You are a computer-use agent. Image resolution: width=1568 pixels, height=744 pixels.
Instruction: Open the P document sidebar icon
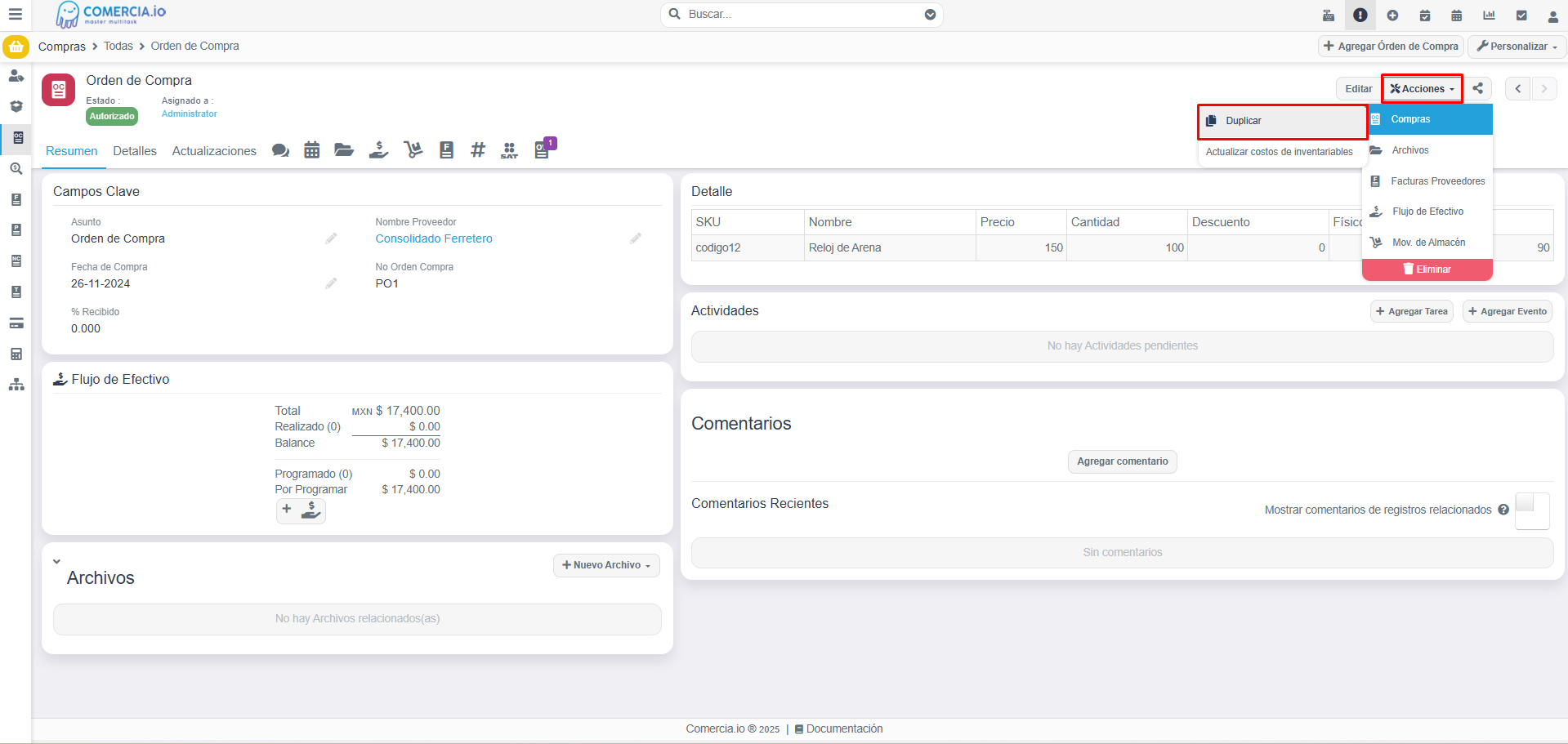16,230
